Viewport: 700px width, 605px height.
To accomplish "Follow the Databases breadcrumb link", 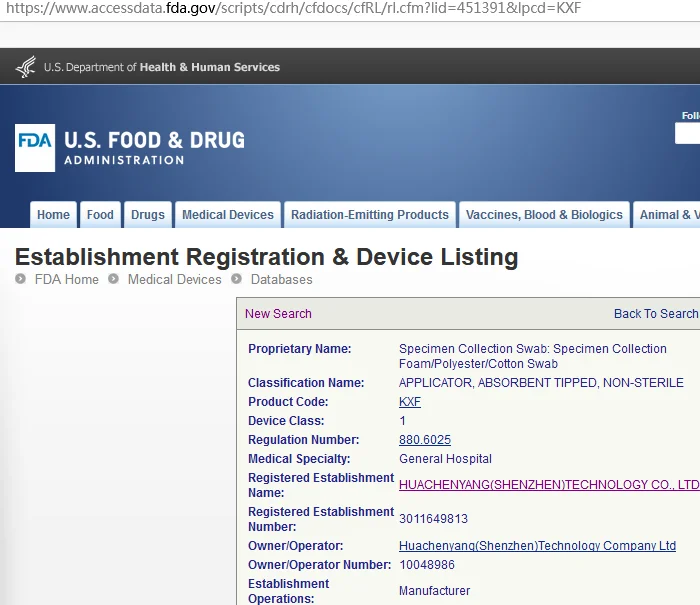I will pos(282,280).
